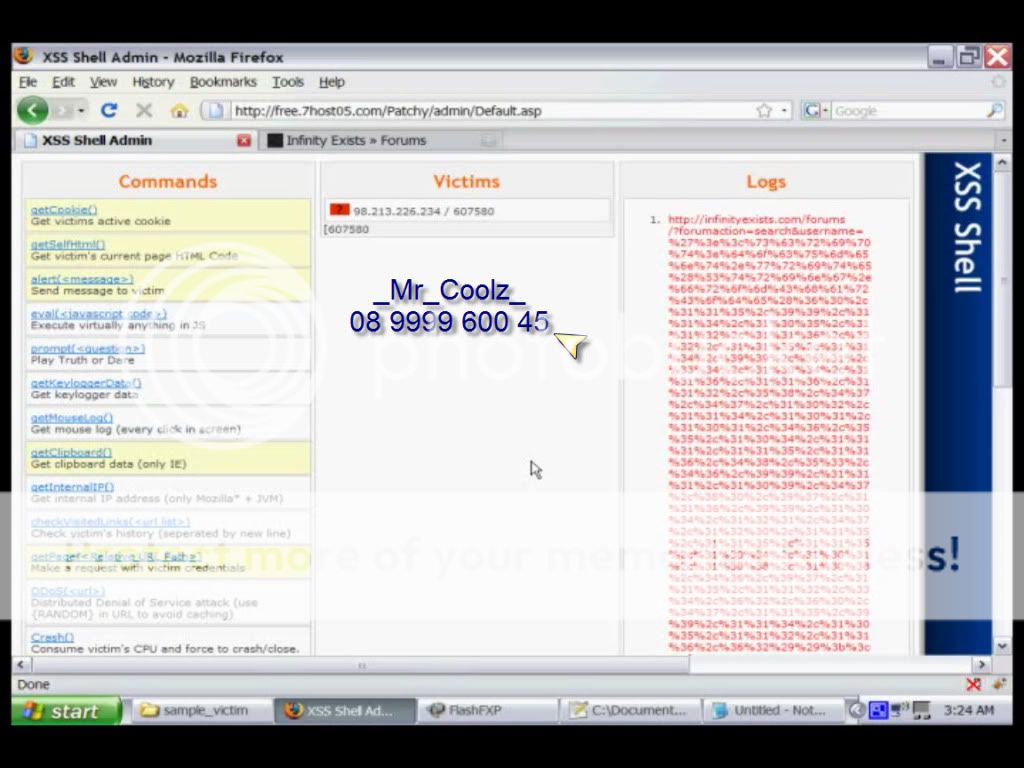The image size is (1024, 768).
Task: Run the getInternalIP() command
Action: (x=72, y=487)
